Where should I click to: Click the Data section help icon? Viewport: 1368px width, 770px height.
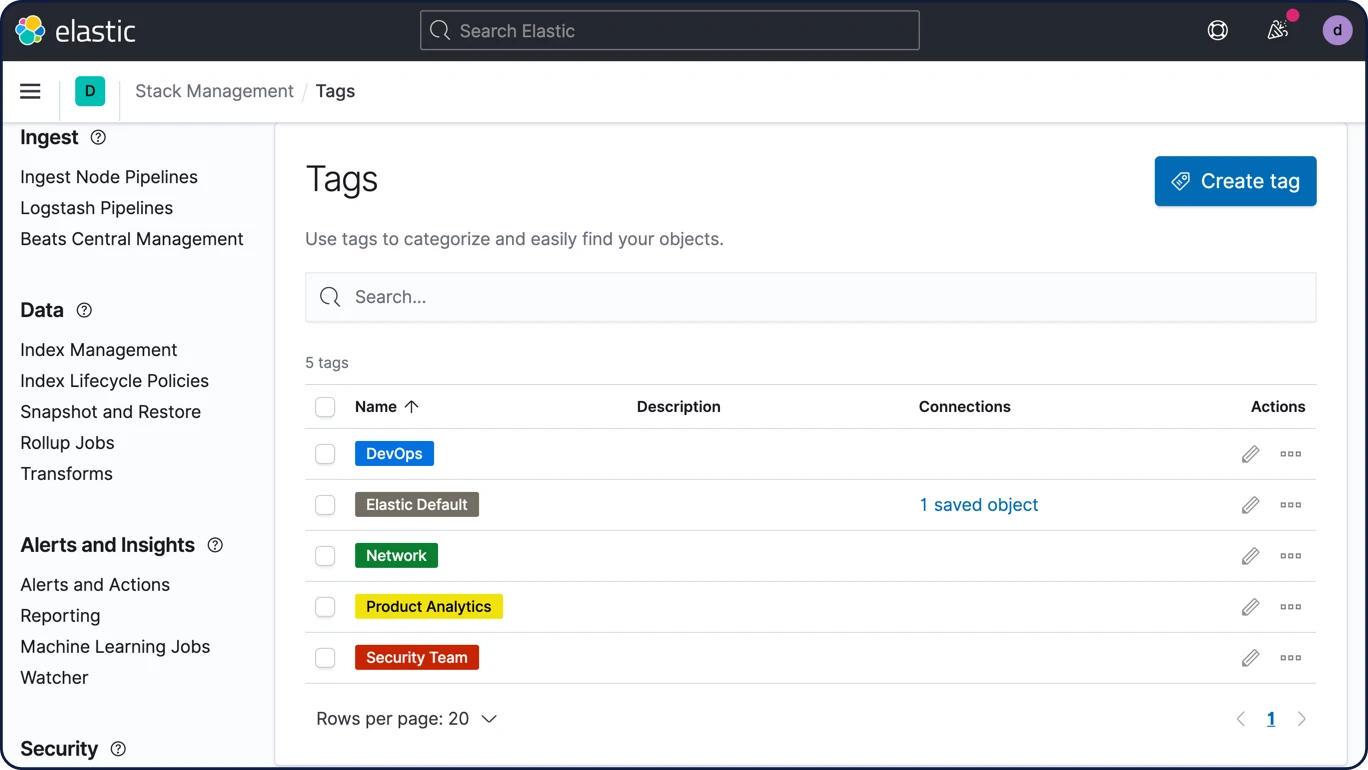84,310
